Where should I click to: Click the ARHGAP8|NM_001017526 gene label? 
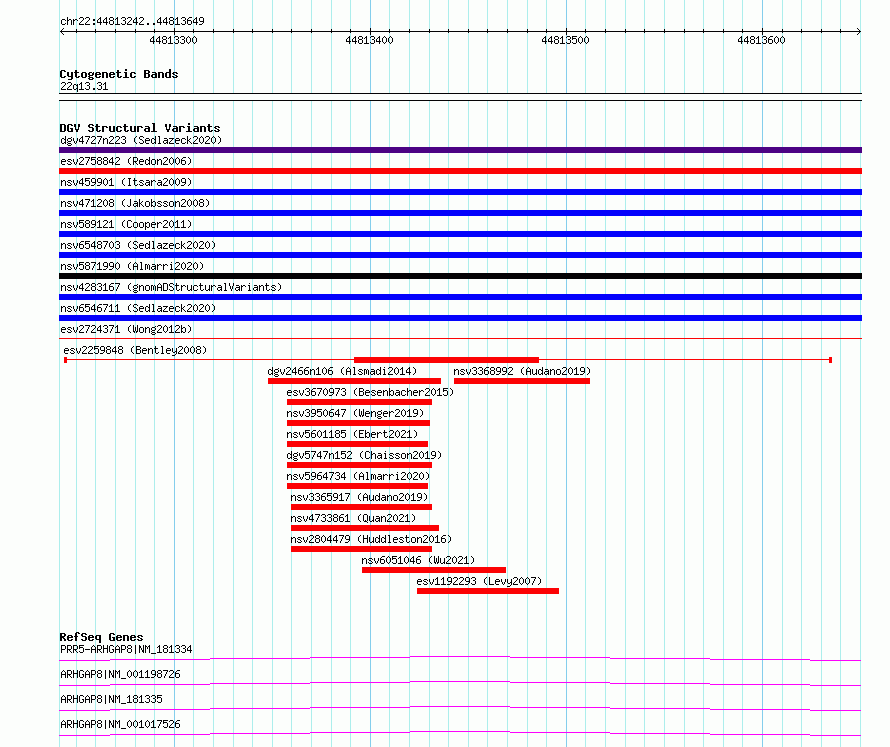tap(120, 724)
